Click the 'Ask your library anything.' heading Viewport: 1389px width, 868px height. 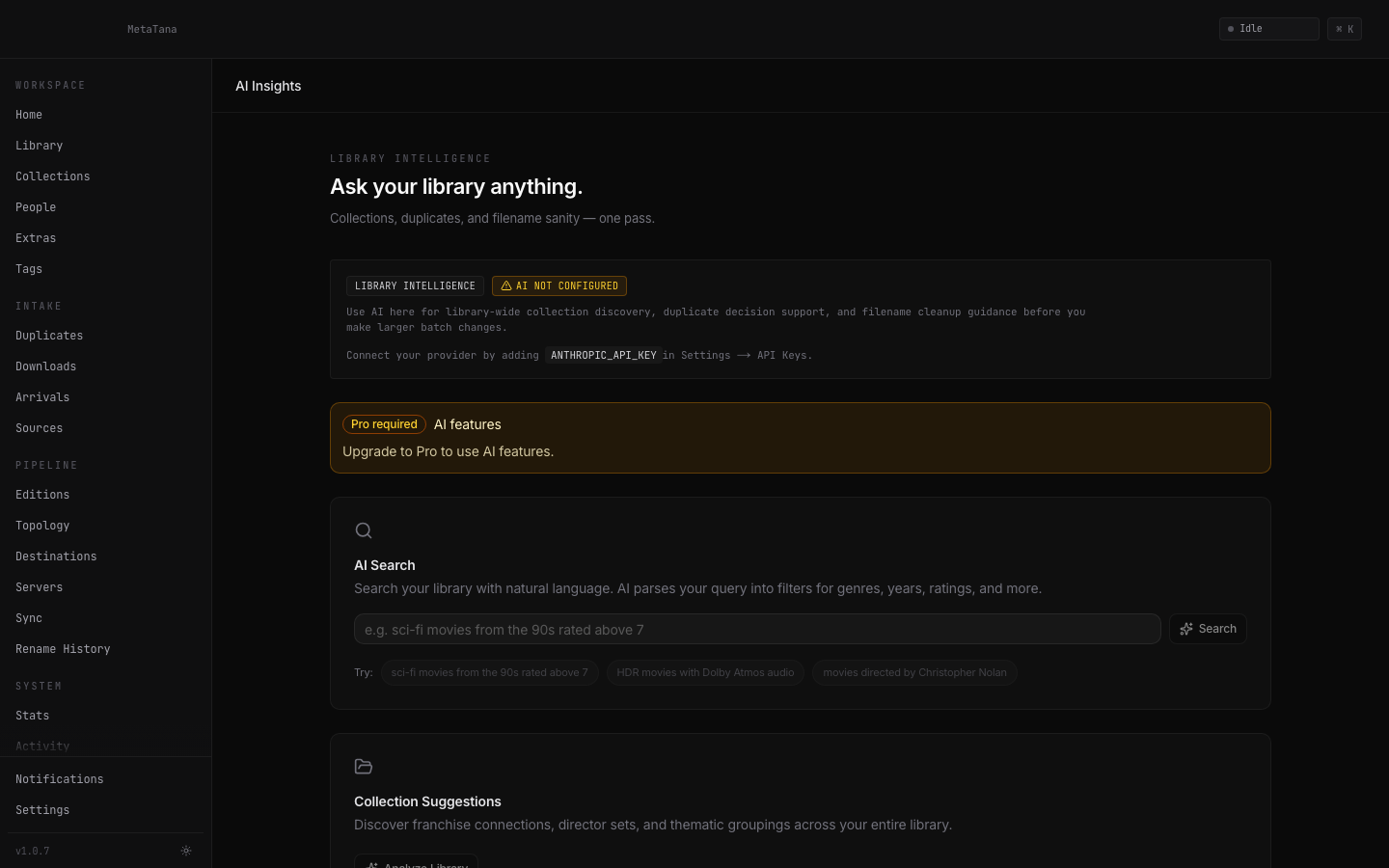click(x=456, y=186)
